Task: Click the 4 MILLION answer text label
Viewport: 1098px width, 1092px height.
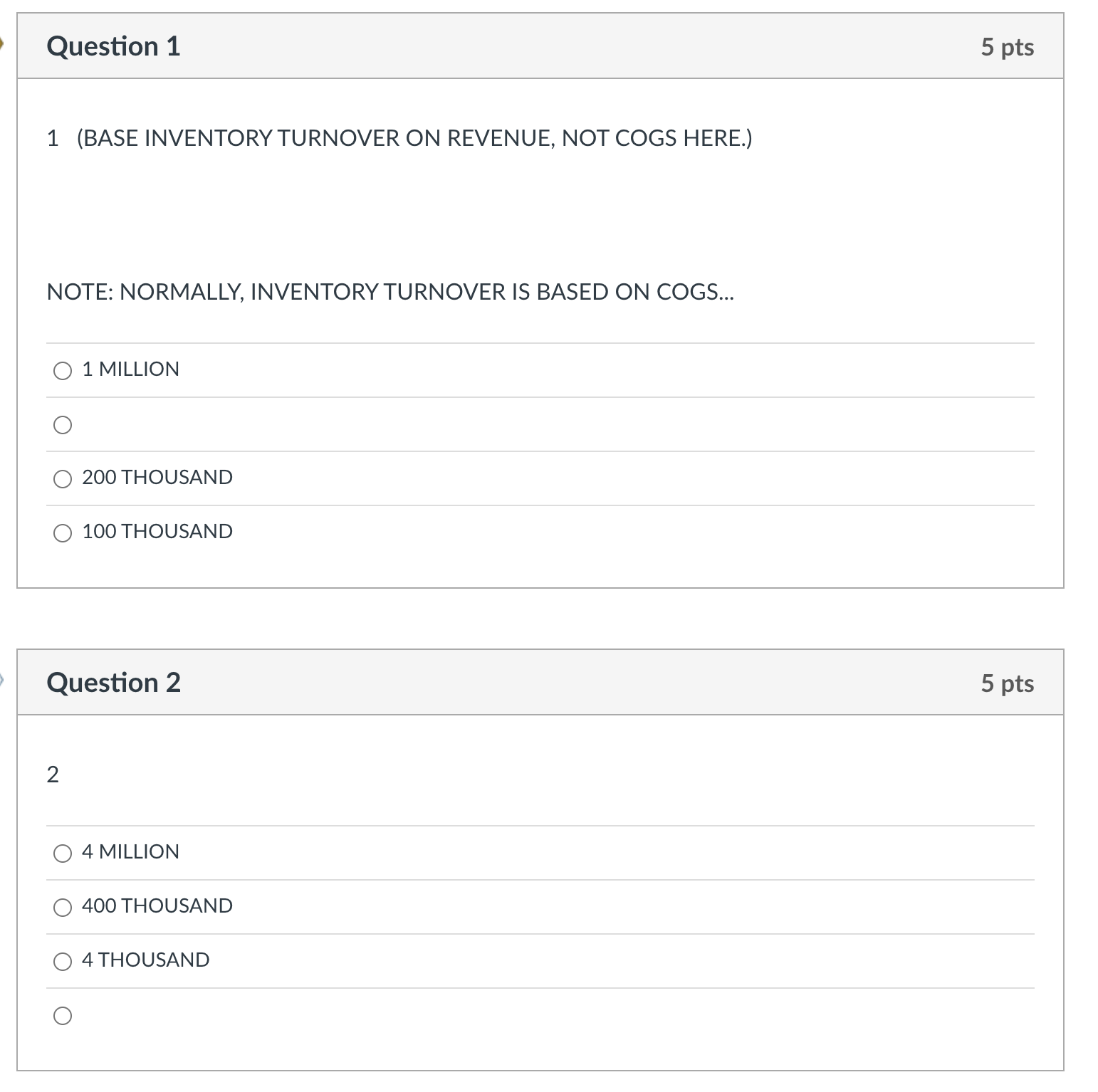Action: [130, 851]
